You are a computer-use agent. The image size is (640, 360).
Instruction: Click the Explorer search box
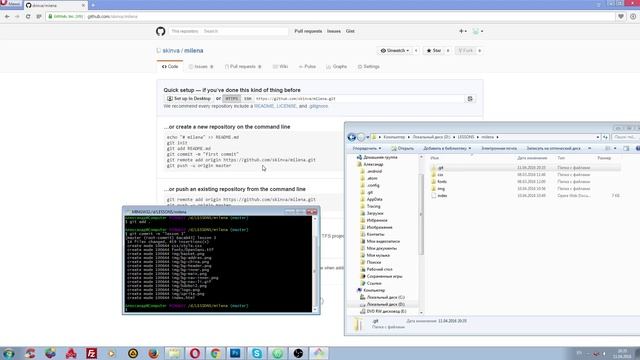(x=625, y=137)
